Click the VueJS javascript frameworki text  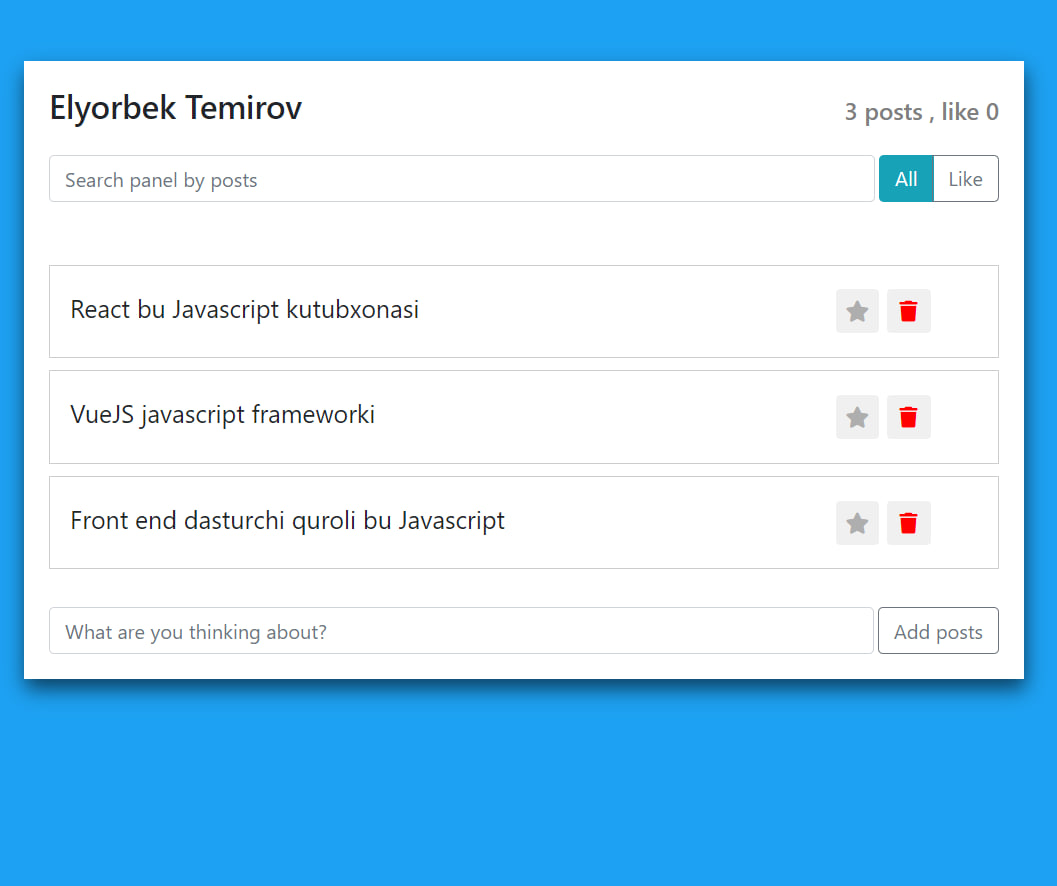[x=222, y=414]
